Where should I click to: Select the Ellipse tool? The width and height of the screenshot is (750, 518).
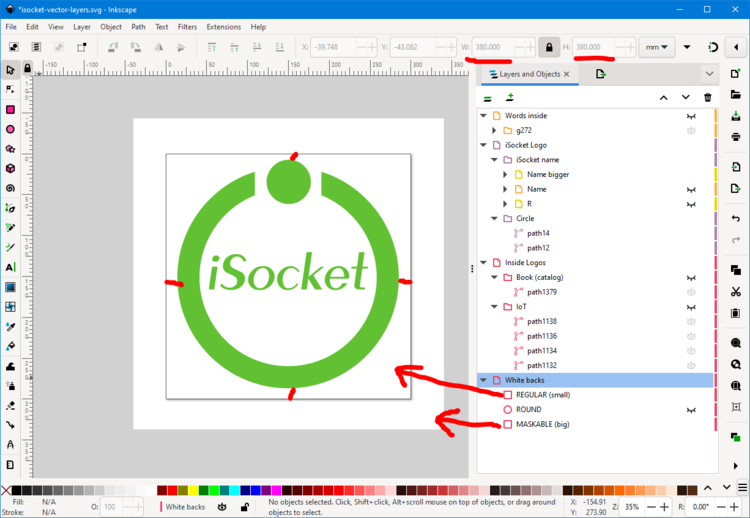coord(10,129)
